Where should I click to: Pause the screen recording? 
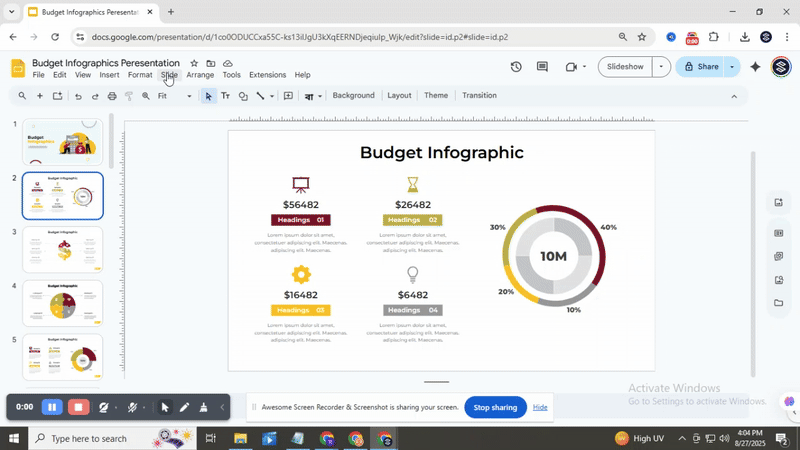coord(51,407)
